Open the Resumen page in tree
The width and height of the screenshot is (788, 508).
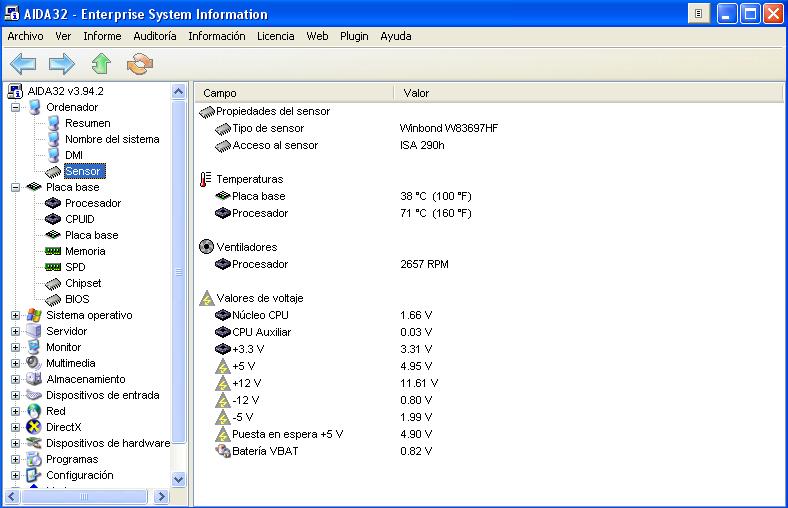point(87,123)
